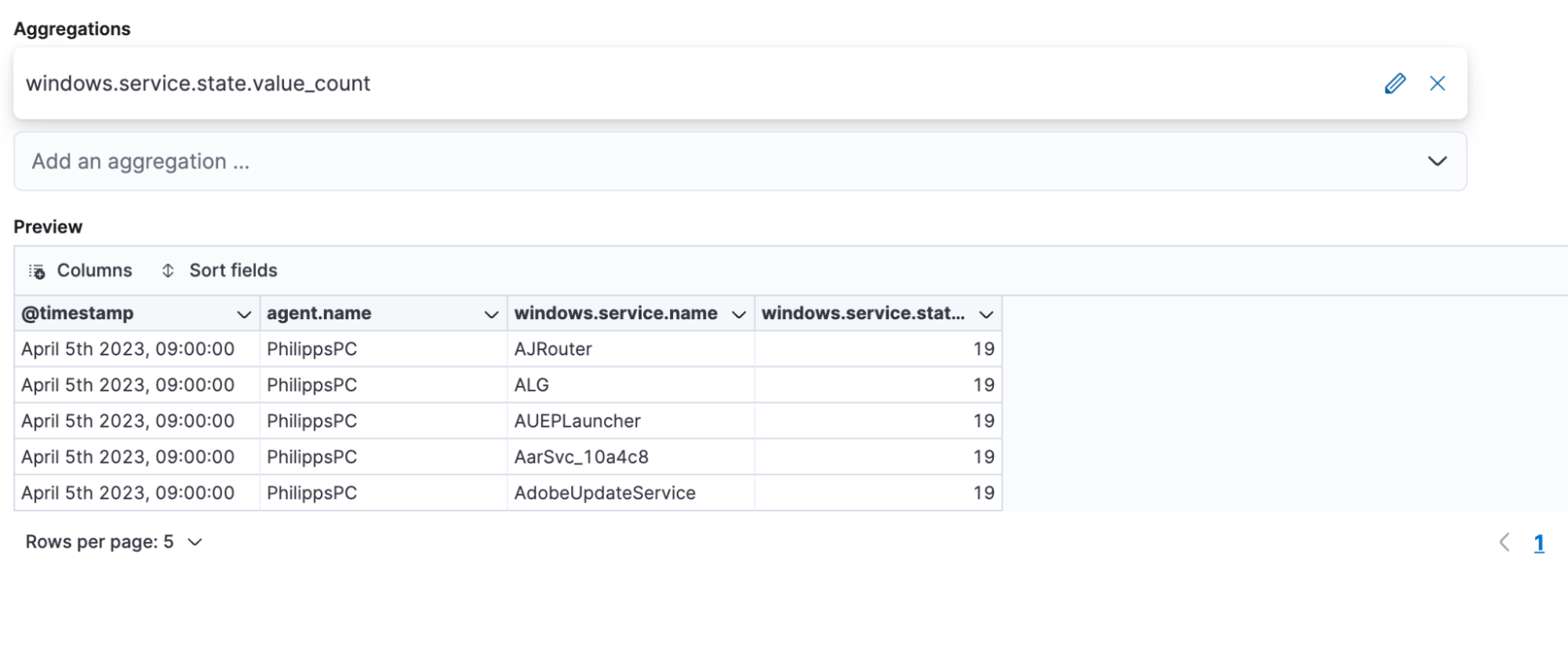Screen dimensions: 1568x648
Task: Select page 1 in pagination
Action: pos(1539,543)
